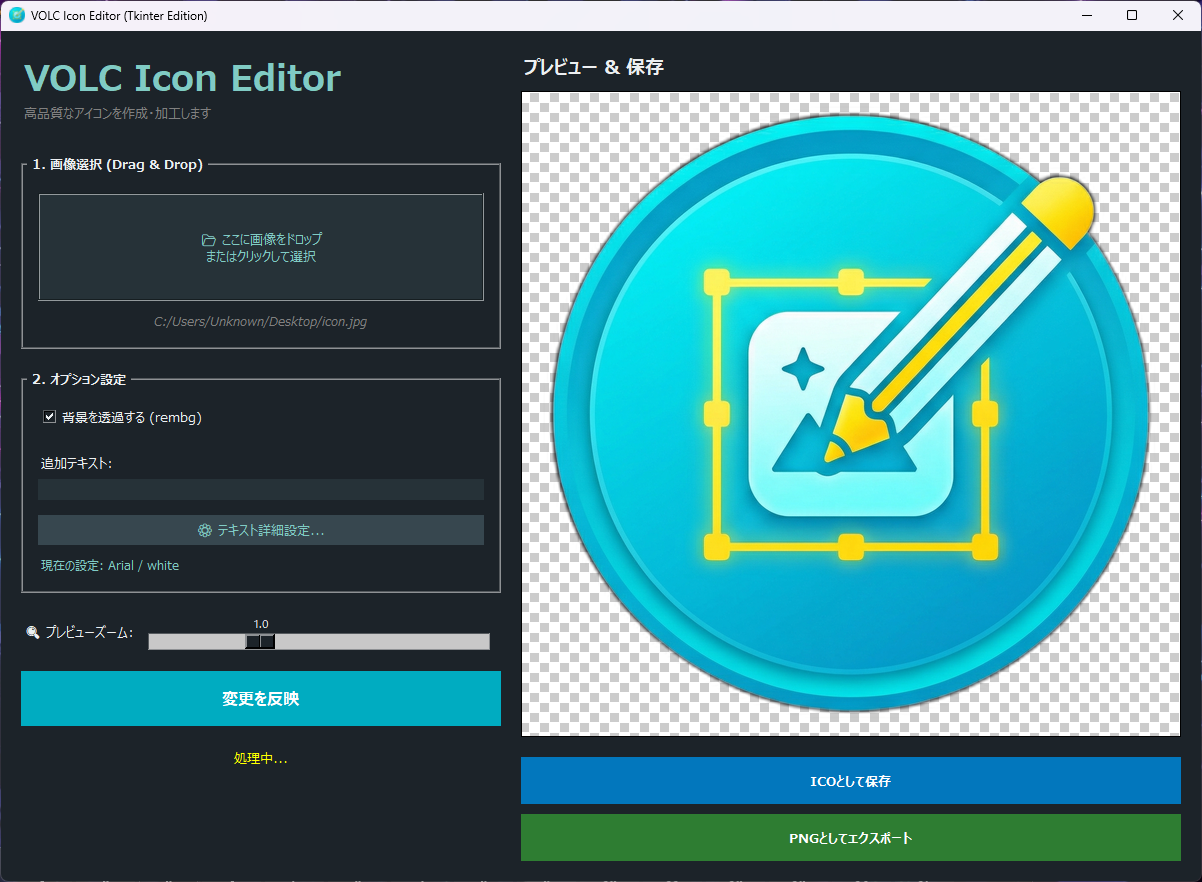Open テキスト詳細設定 dialog
Viewport: 1202px width, 882px height.
(x=260, y=529)
